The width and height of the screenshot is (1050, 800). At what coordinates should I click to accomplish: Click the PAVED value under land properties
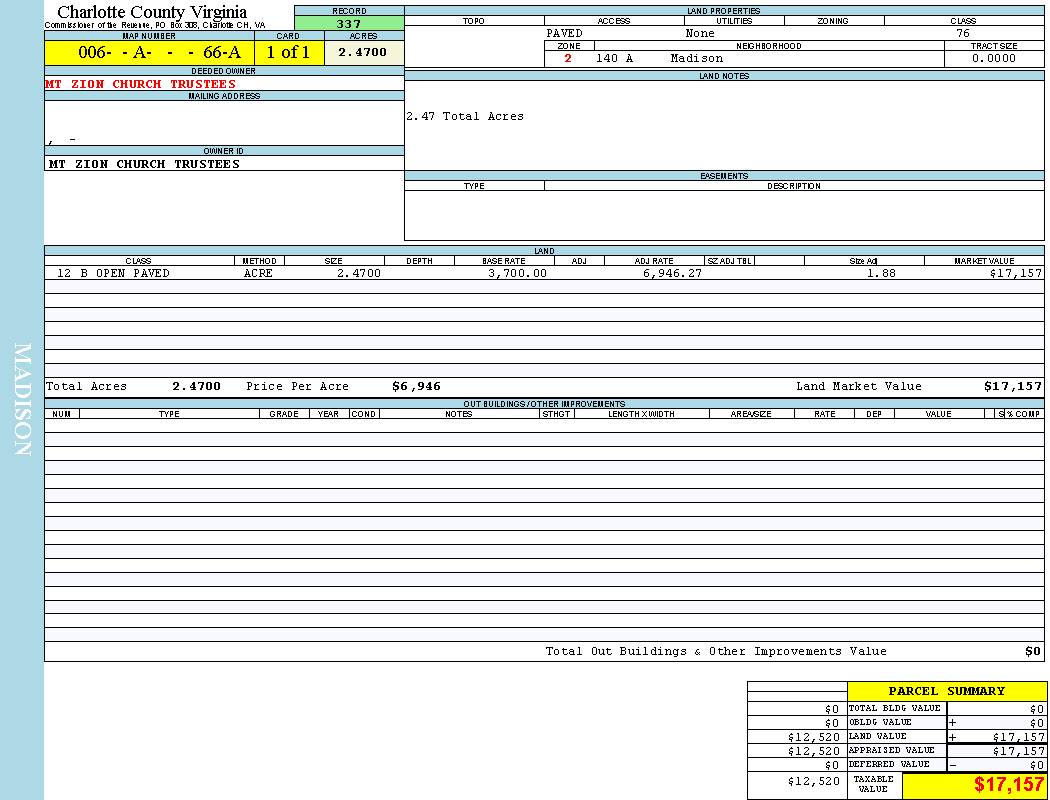tap(564, 33)
